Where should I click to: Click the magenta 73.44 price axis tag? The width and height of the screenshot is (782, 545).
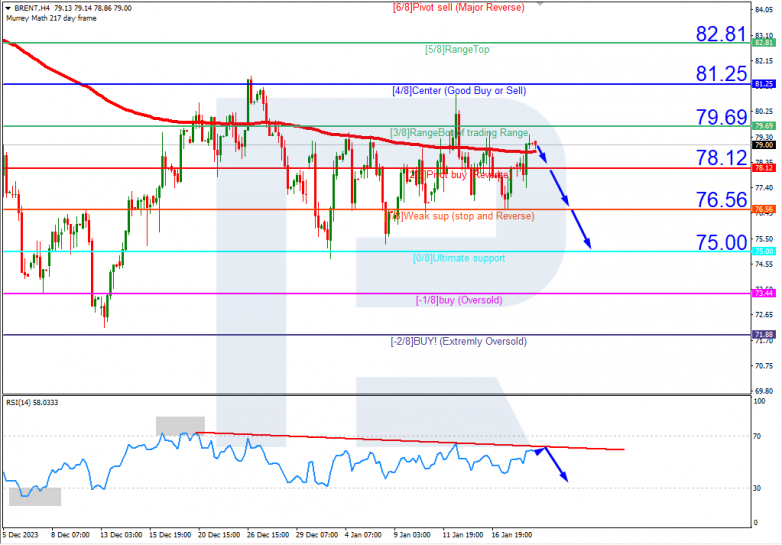click(x=764, y=293)
